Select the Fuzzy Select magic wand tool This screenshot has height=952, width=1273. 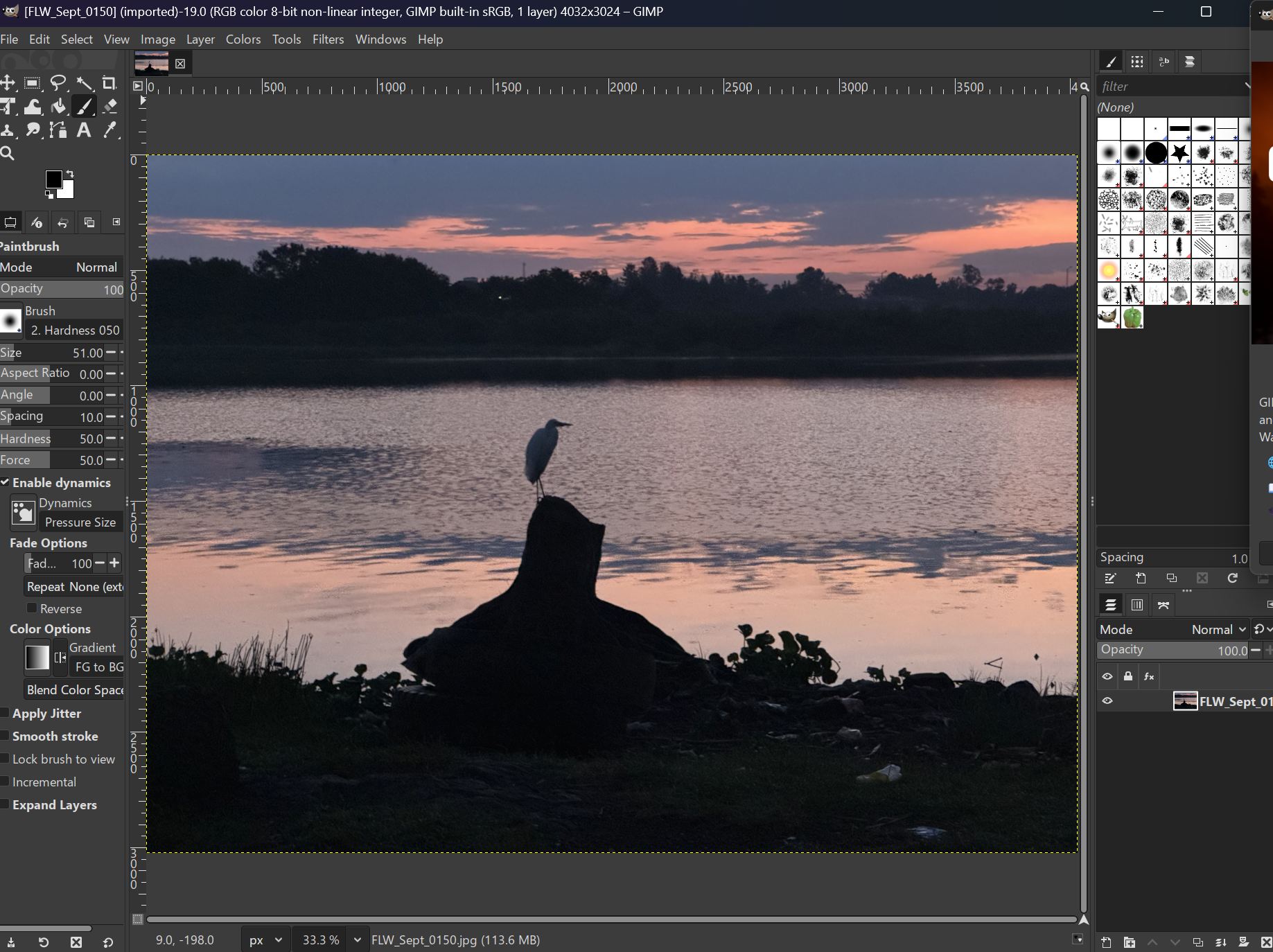(85, 83)
